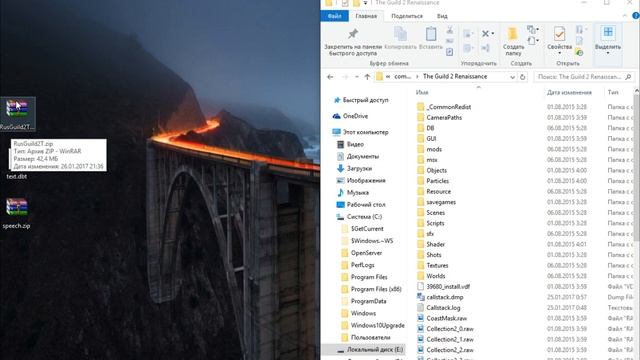Screen dimensions: 640x360
Task: Open Свойства properties of the selection
Action: point(559,35)
